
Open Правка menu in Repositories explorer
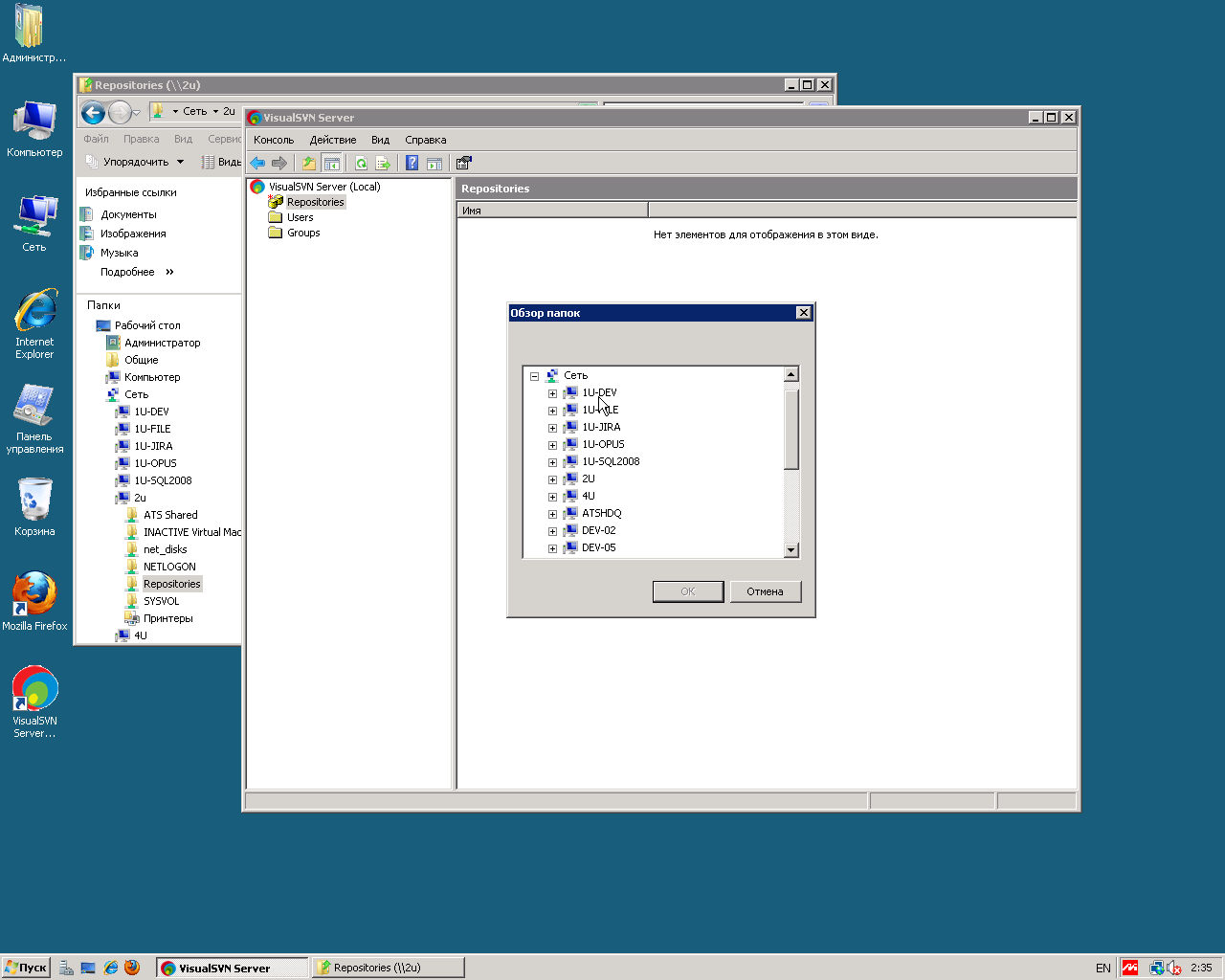tap(141, 139)
